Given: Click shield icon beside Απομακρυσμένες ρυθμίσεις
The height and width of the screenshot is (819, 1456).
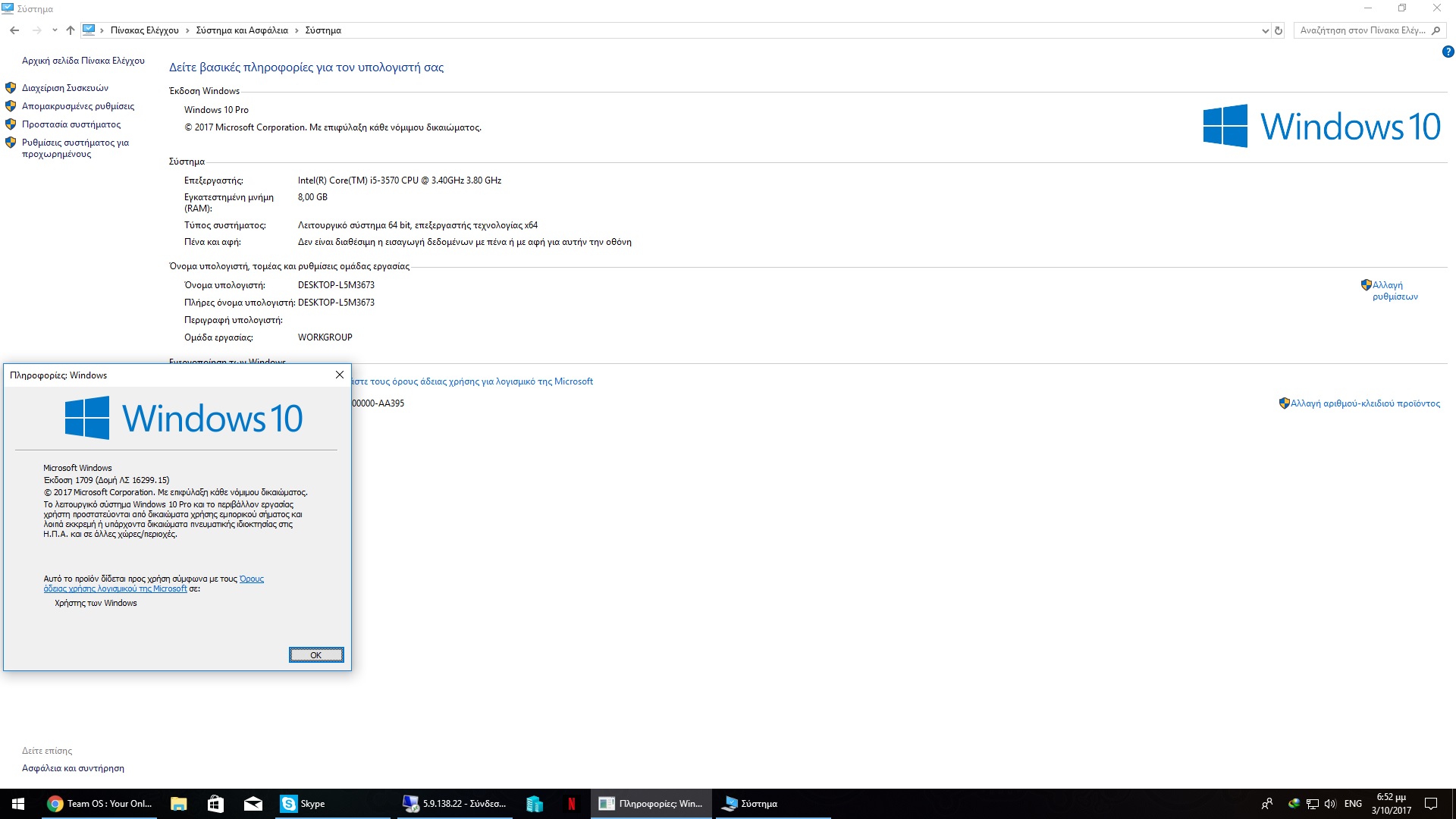Looking at the screenshot, I should coord(11,106).
